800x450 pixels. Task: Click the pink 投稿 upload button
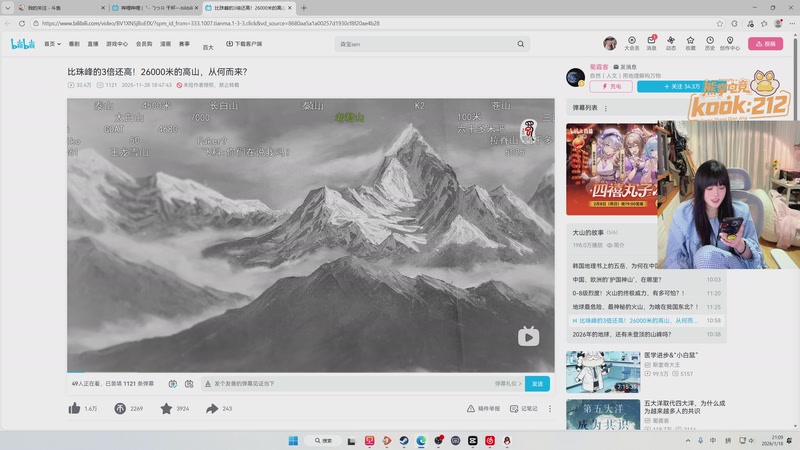pos(765,43)
